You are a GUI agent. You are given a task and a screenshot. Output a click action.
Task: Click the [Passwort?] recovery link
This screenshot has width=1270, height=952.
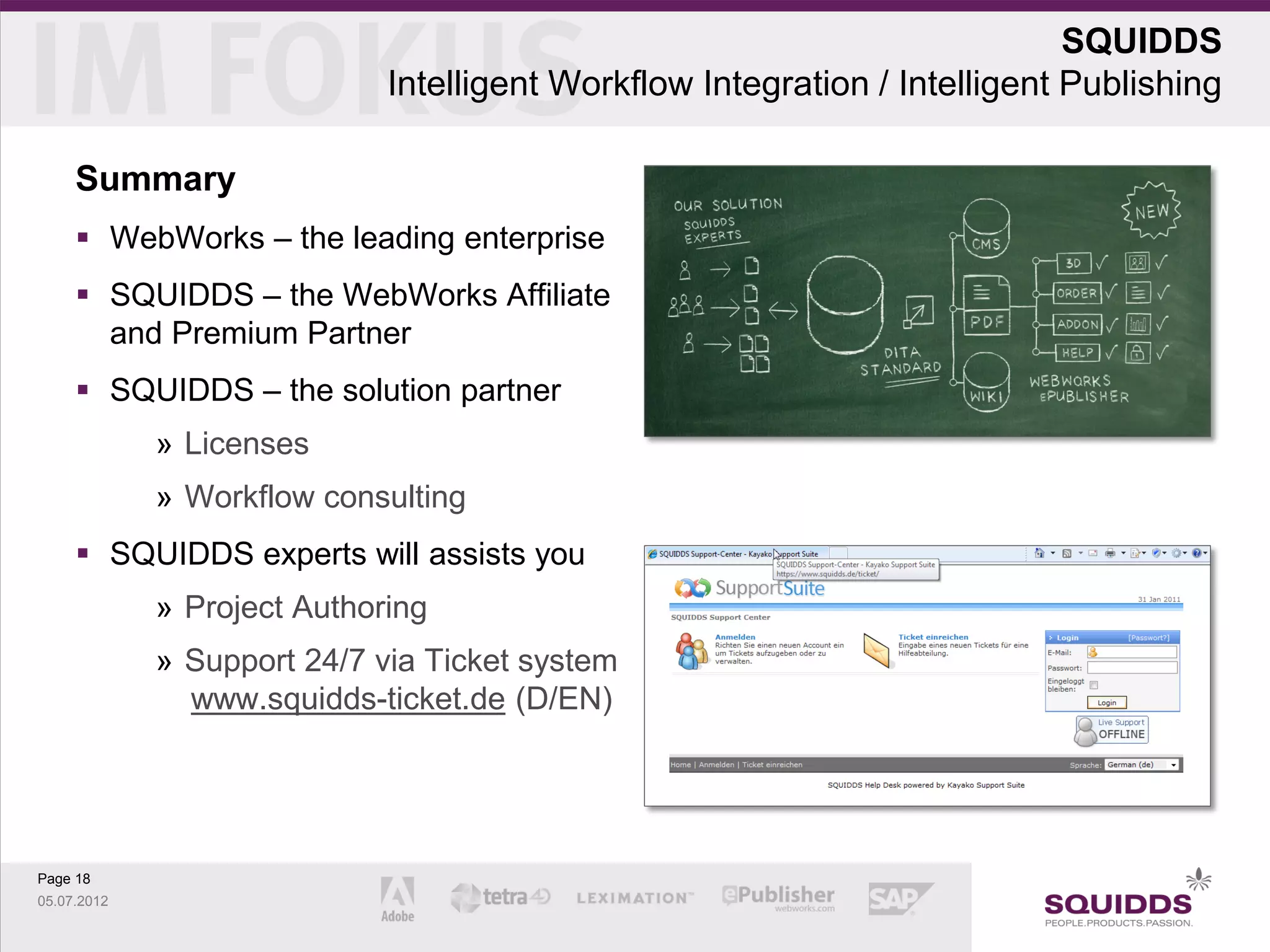1148,637
